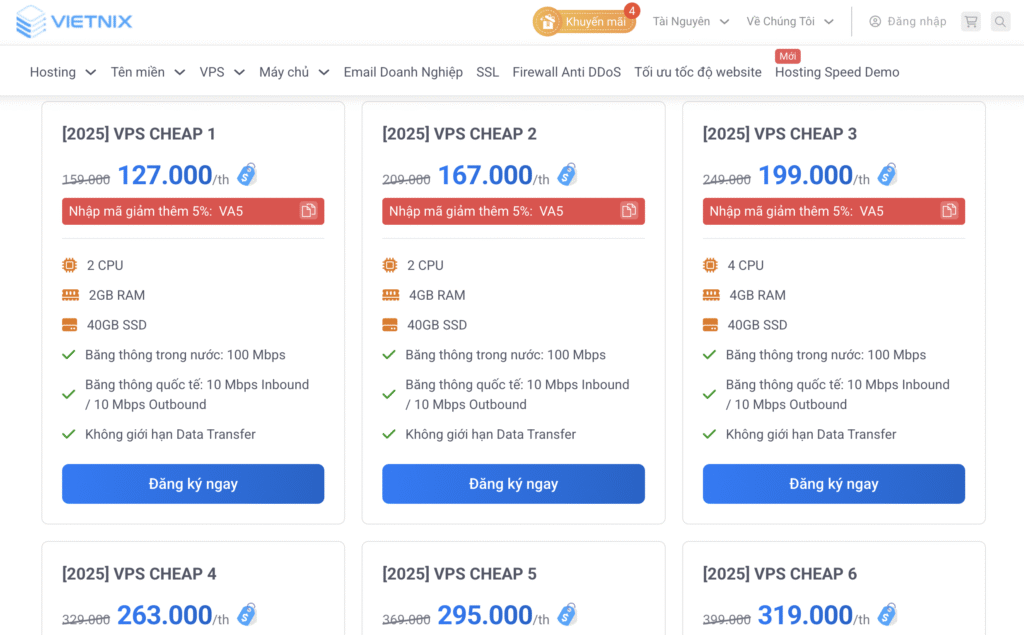Click the search magnifier icon

[1000, 21]
